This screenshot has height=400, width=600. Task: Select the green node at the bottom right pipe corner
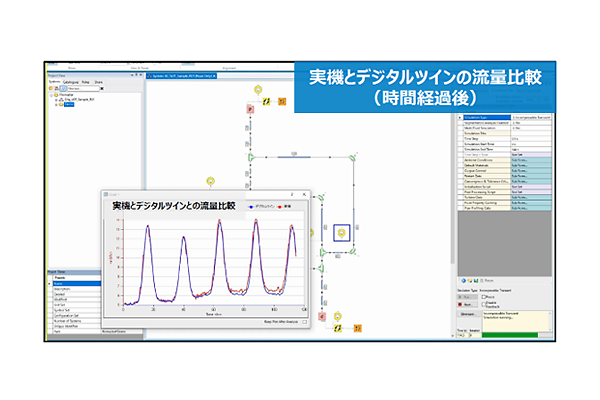(353, 252)
